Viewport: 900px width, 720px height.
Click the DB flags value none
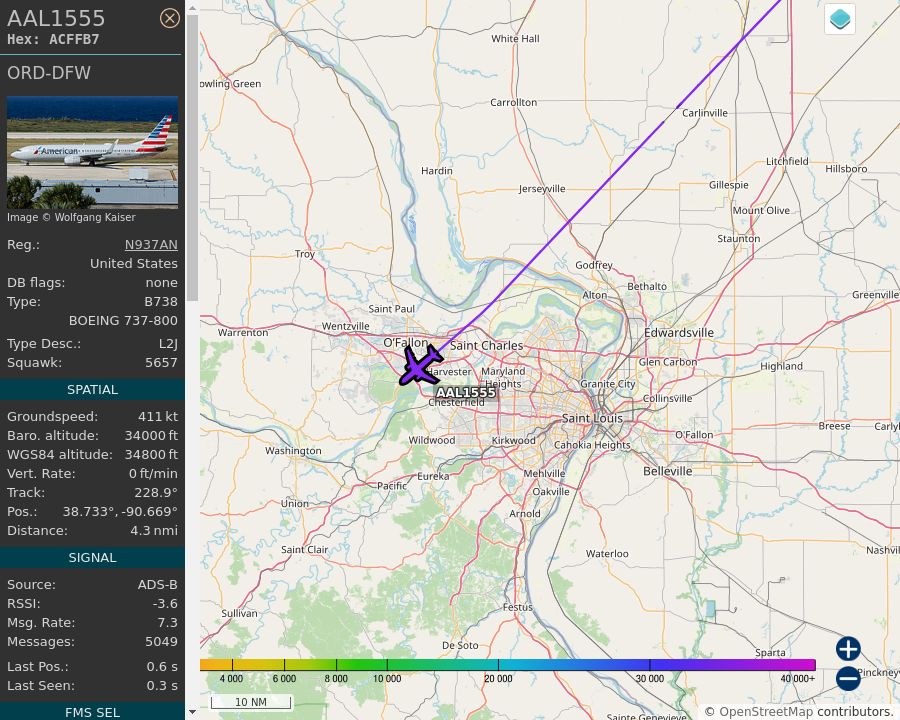(x=161, y=282)
